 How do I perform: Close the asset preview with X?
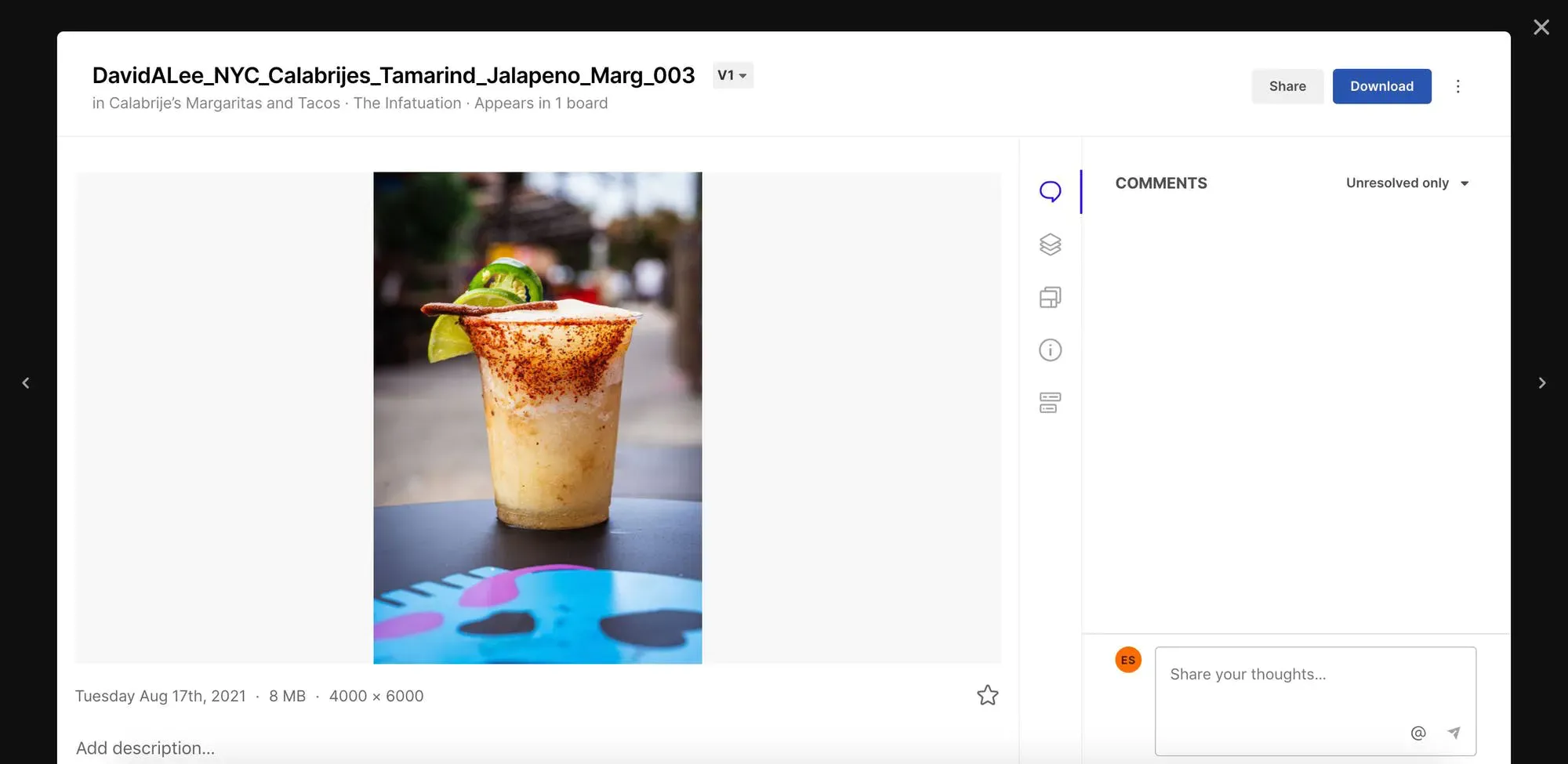1541,27
